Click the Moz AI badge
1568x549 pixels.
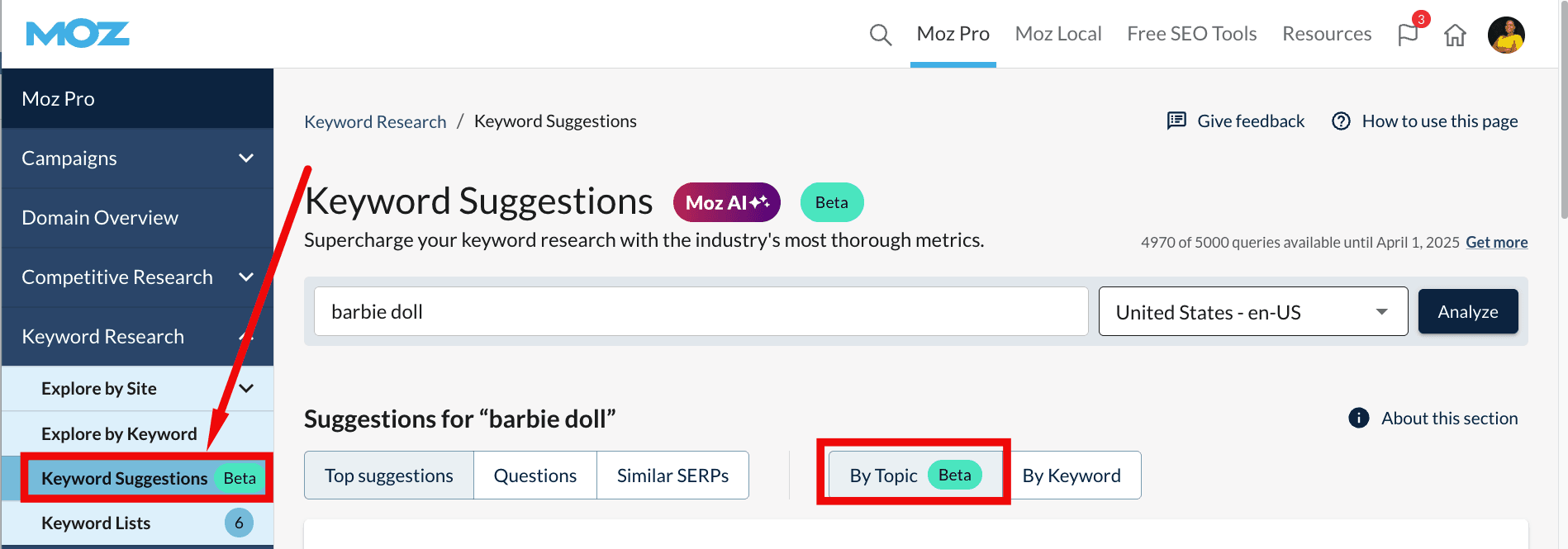[x=726, y=201]
